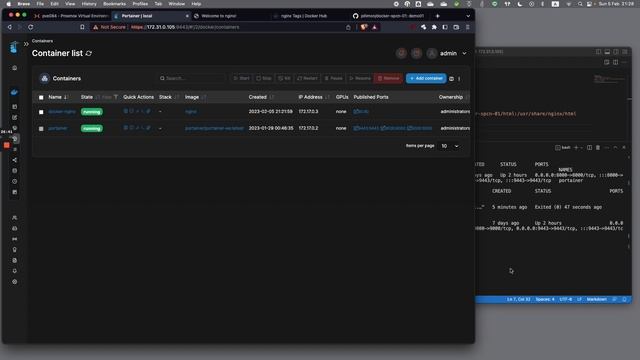The image size is (640, 360).
Task: Click the red Remove button
Action: pos(388,78)
